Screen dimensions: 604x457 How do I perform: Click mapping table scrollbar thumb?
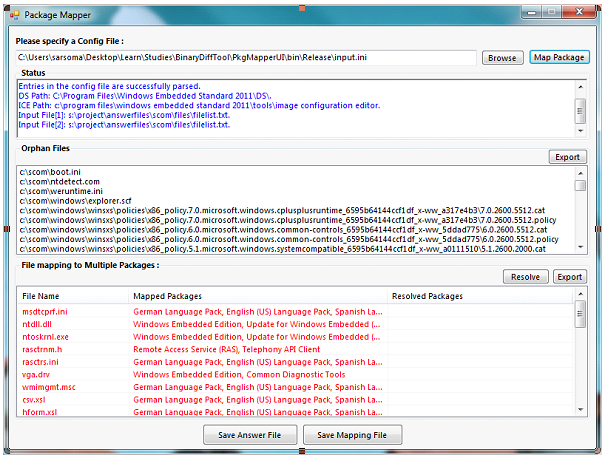click(580, 314)
